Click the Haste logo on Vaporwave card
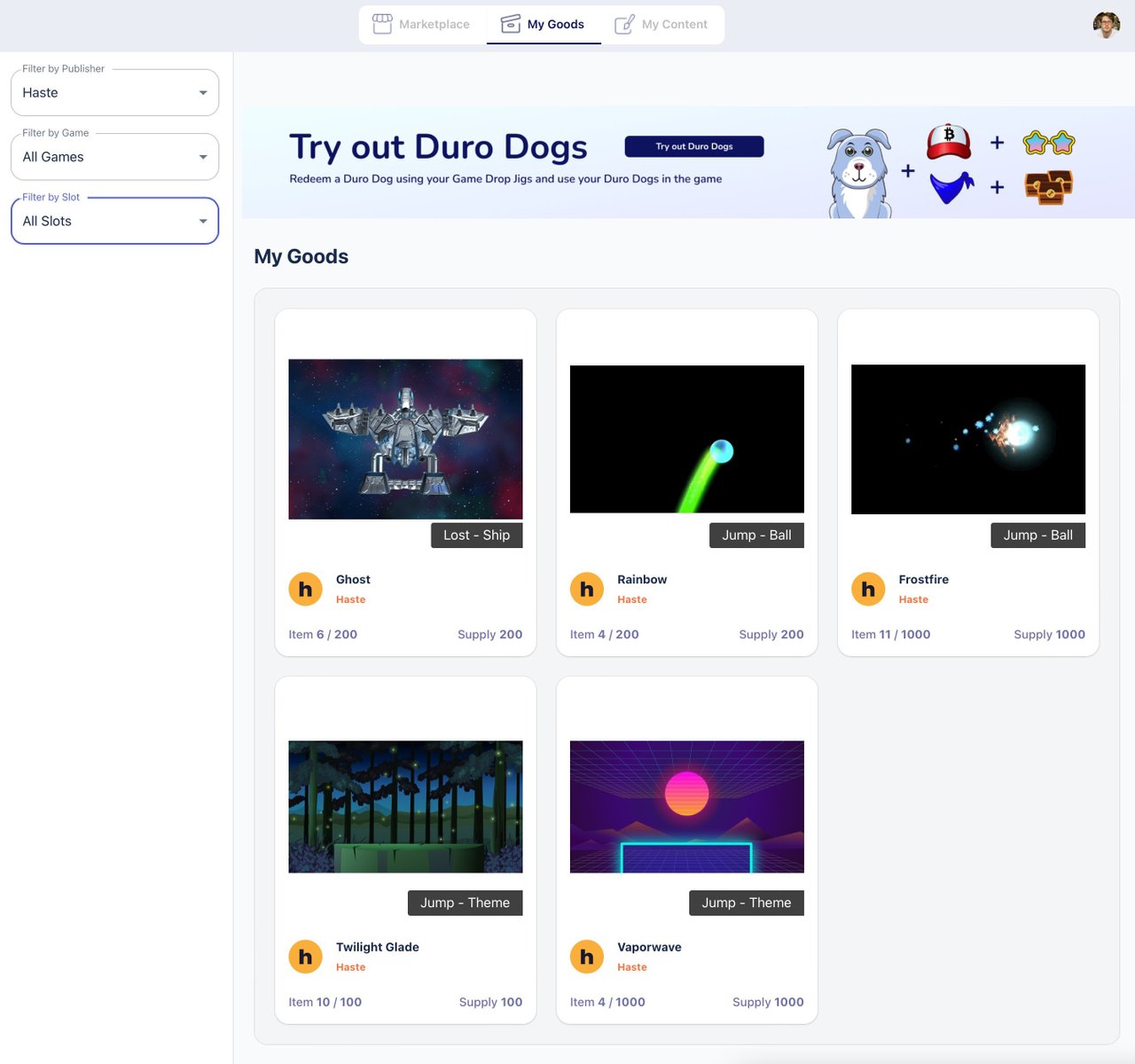 point(587,957)
